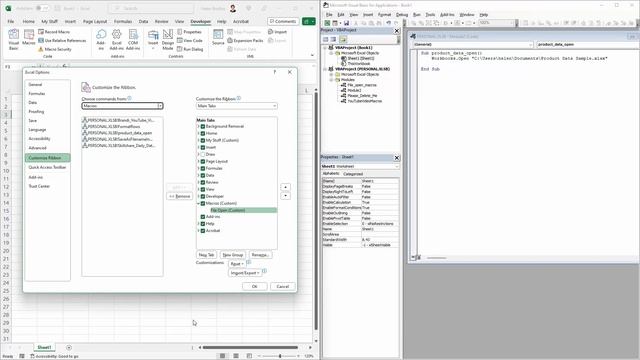Select Quick Access Toolbar options category
This screenshot has width=640, height=360.
[x=47, y=167]
